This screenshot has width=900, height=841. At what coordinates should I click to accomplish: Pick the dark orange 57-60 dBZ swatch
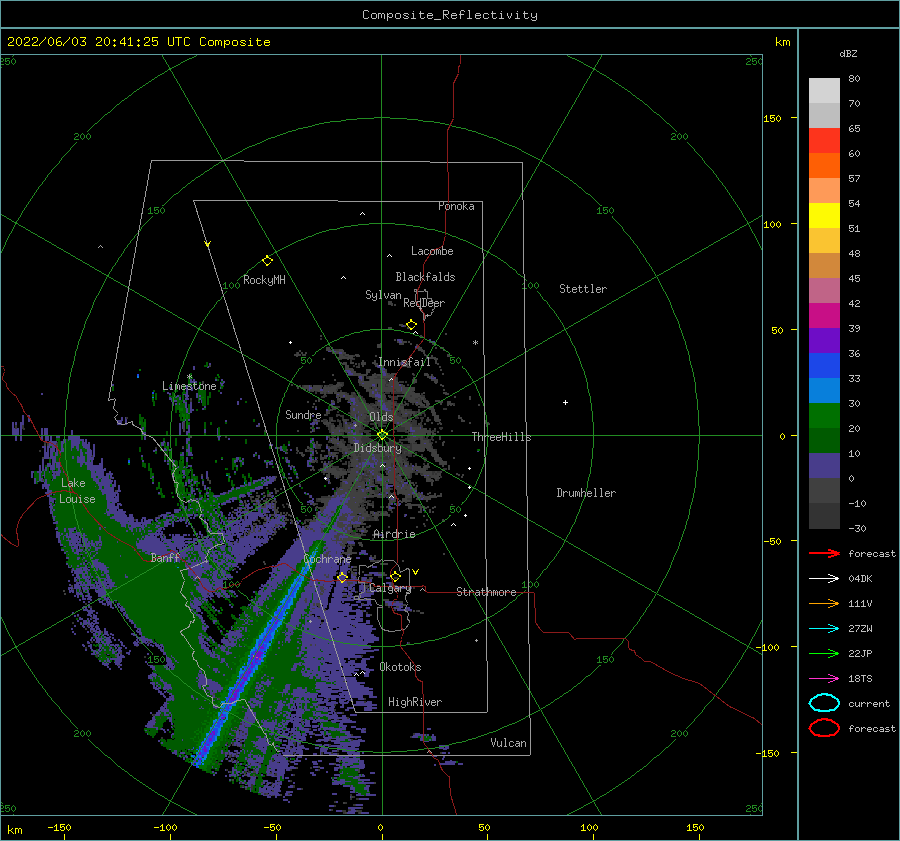pyautogui.click(x=824, y=166)
